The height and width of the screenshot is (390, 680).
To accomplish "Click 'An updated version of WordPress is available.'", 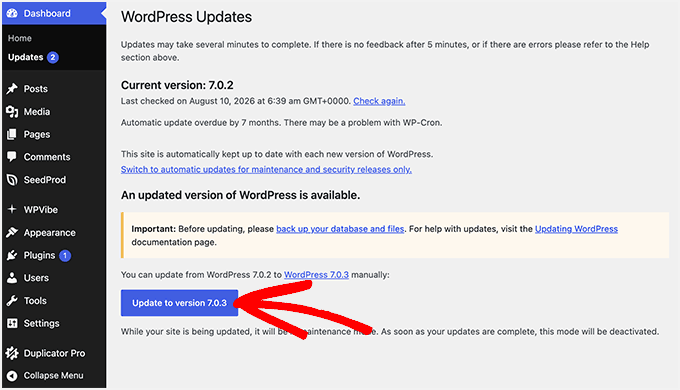I will point(240,195).
